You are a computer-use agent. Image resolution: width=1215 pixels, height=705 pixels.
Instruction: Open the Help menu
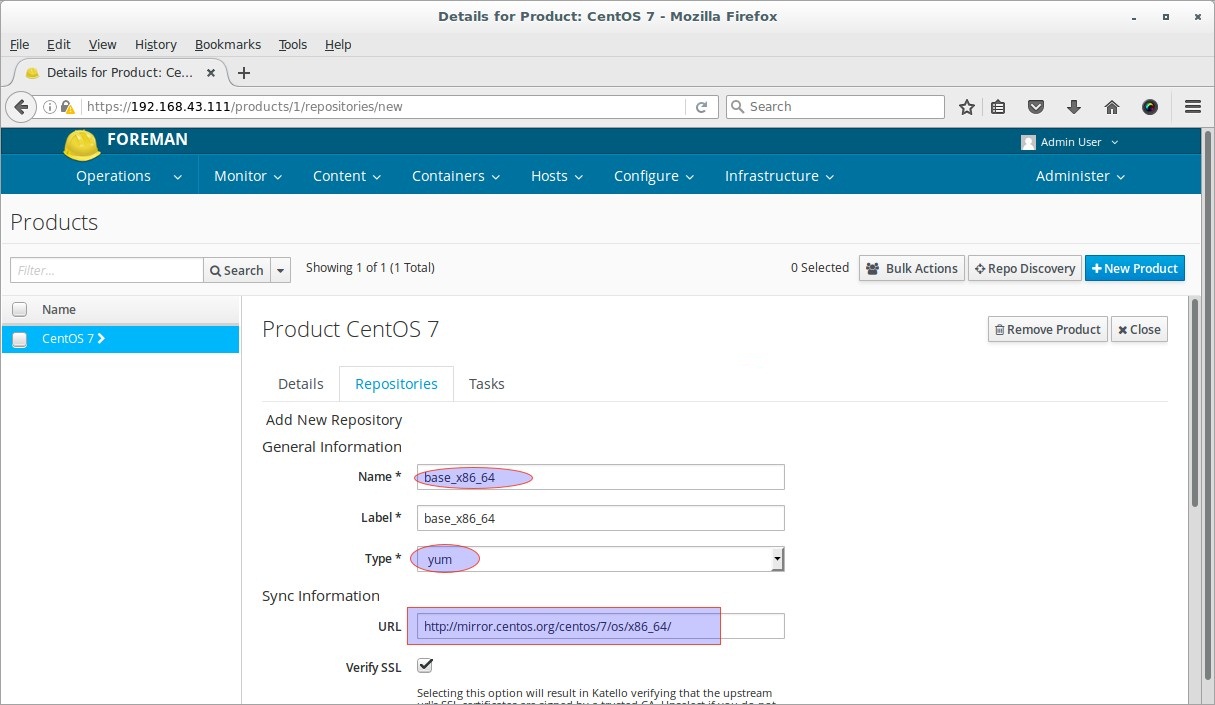pyautogui.click(x=338, y=44)
